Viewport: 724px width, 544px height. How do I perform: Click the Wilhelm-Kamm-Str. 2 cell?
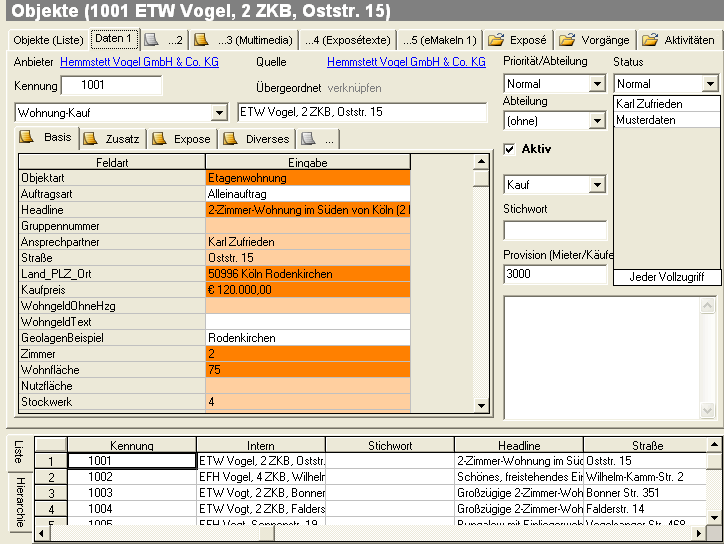click(646, 477)
